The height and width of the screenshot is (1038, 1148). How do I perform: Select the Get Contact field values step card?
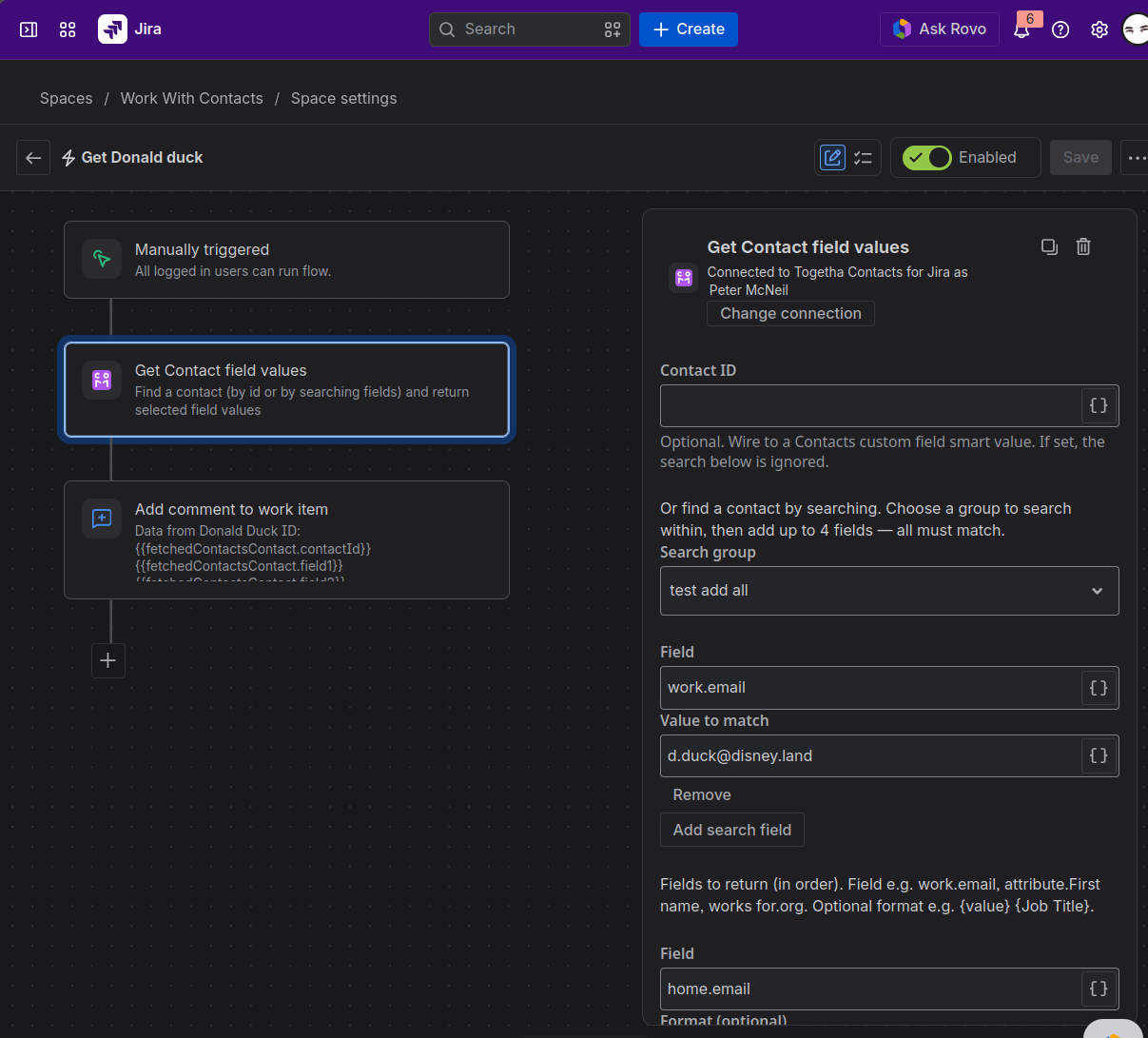point(286,390)
